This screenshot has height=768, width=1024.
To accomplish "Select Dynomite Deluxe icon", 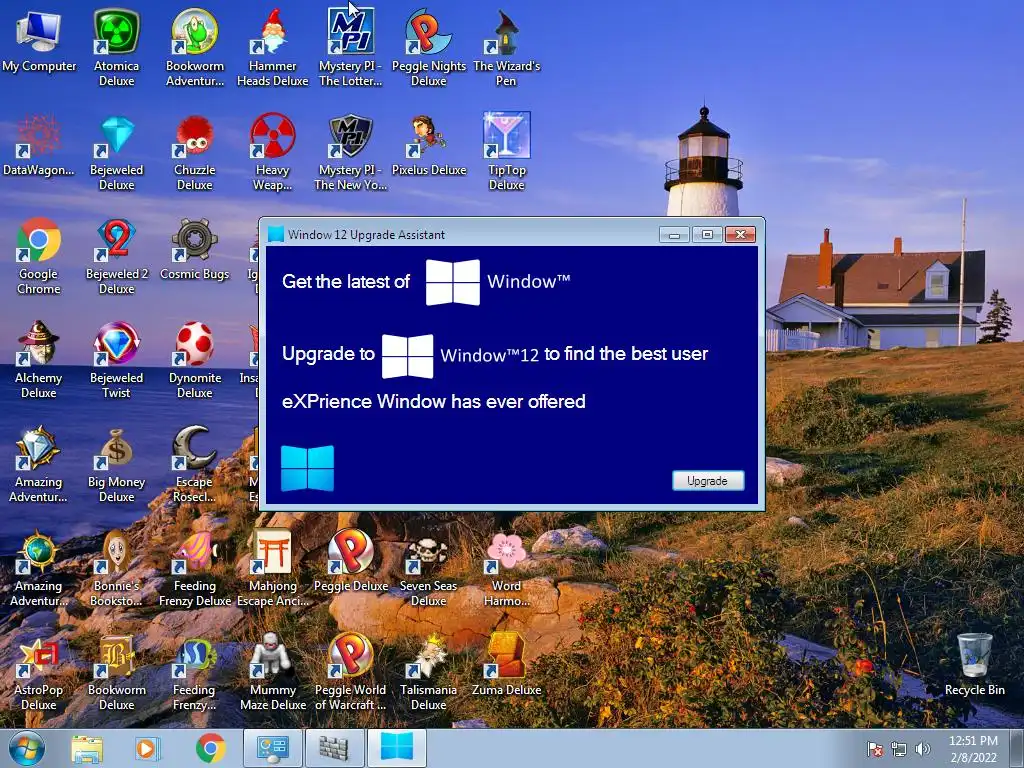I will (195, 360).
